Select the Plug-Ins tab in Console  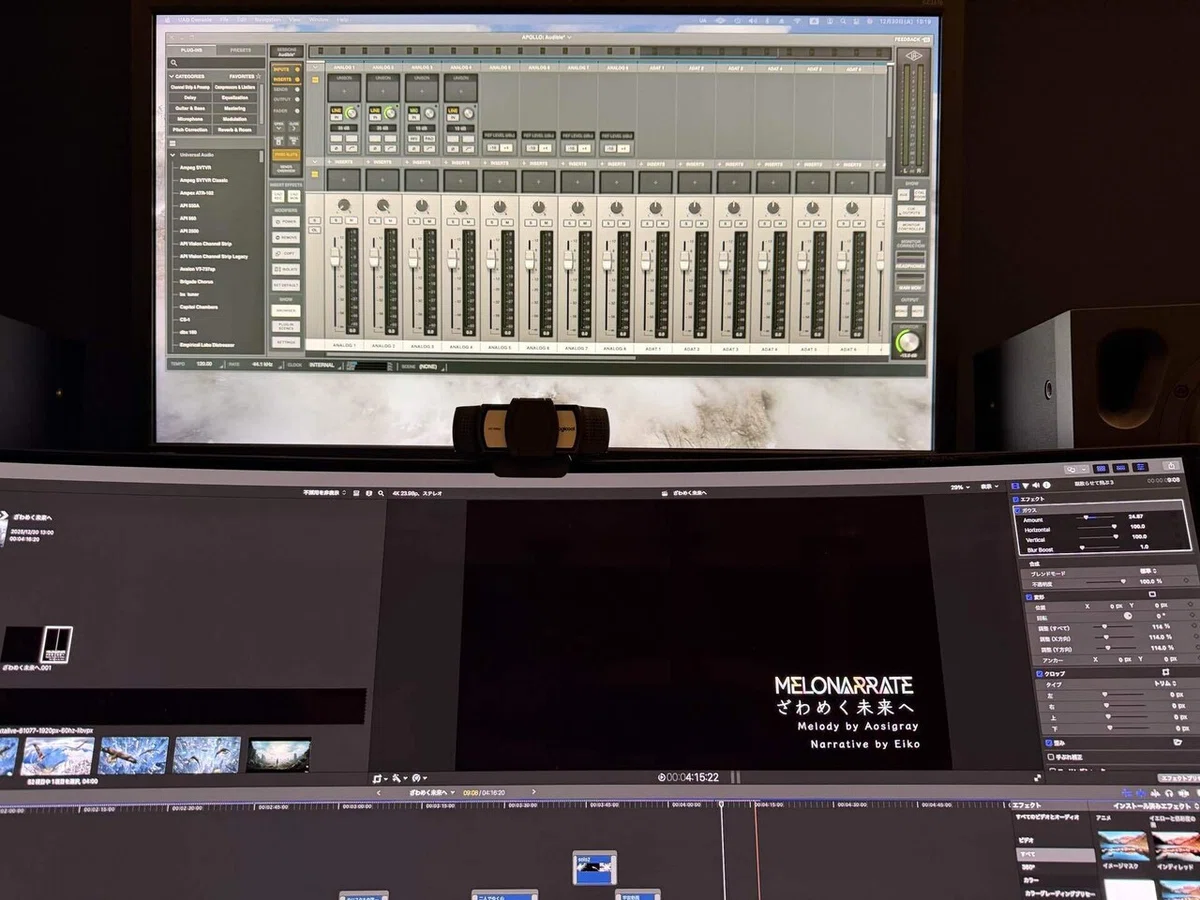pyautogui.click(x=192, y=49)
